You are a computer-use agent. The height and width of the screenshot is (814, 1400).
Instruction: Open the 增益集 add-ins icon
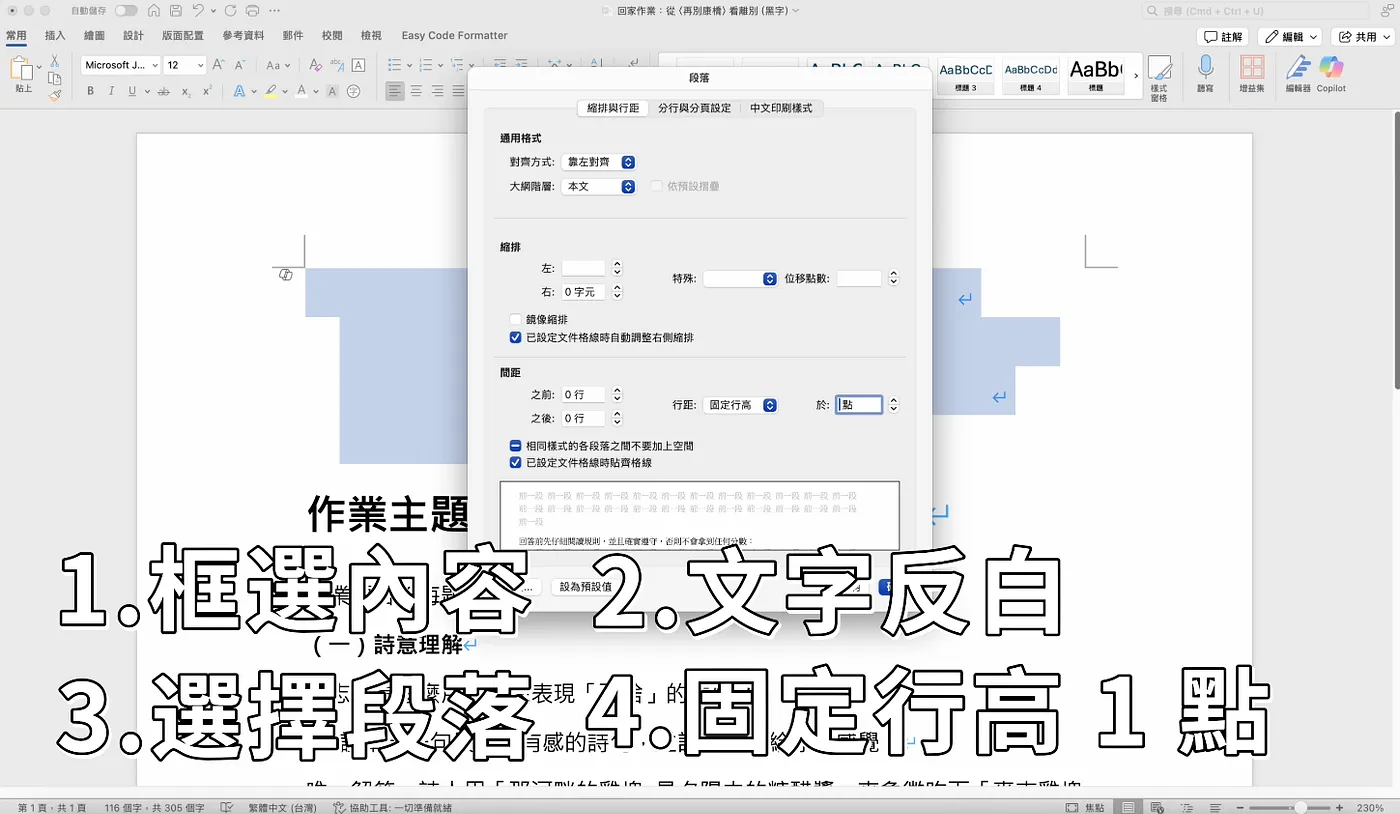point(1251,75)
